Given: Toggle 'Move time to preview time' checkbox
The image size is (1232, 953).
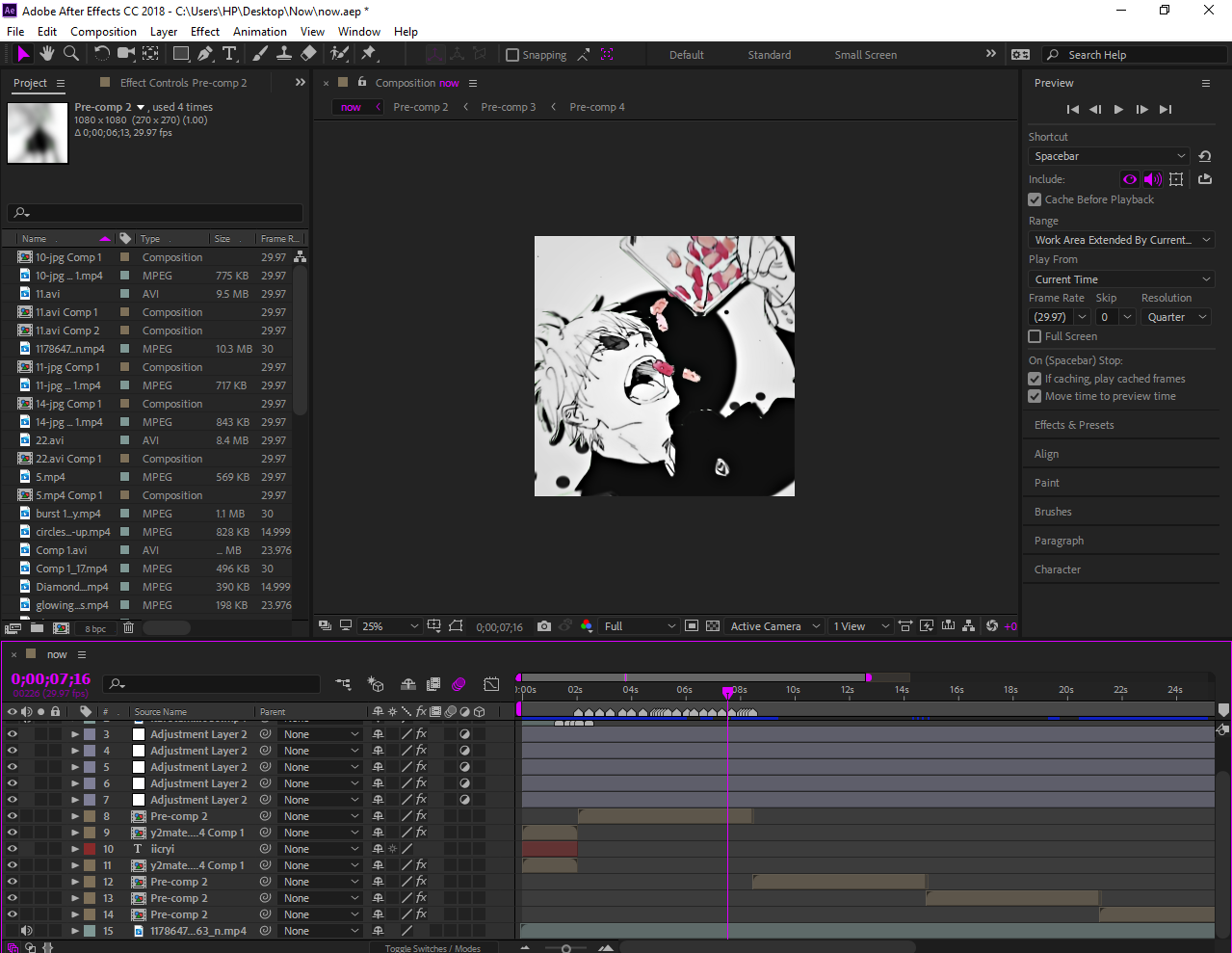Looking at the screenshot, I should point(1035,396).
